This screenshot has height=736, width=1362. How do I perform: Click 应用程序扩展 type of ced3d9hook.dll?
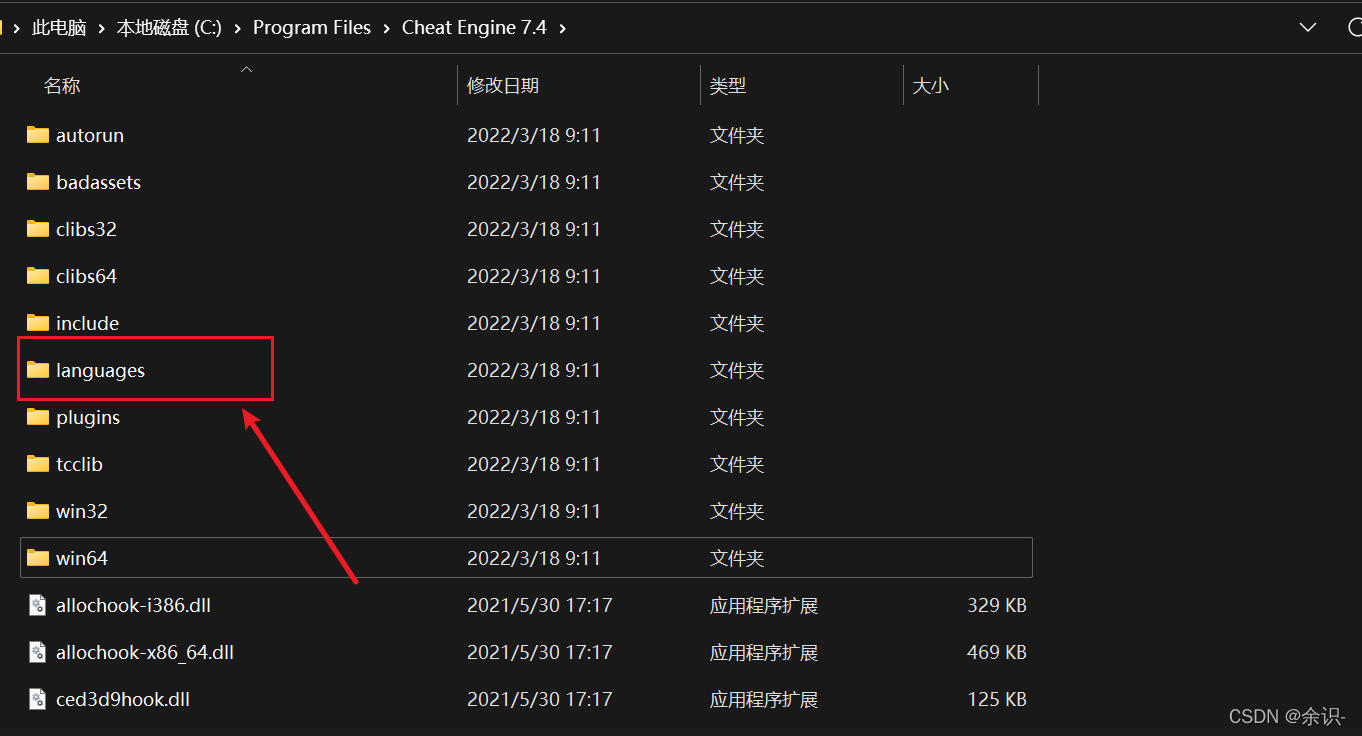point(764,699)
